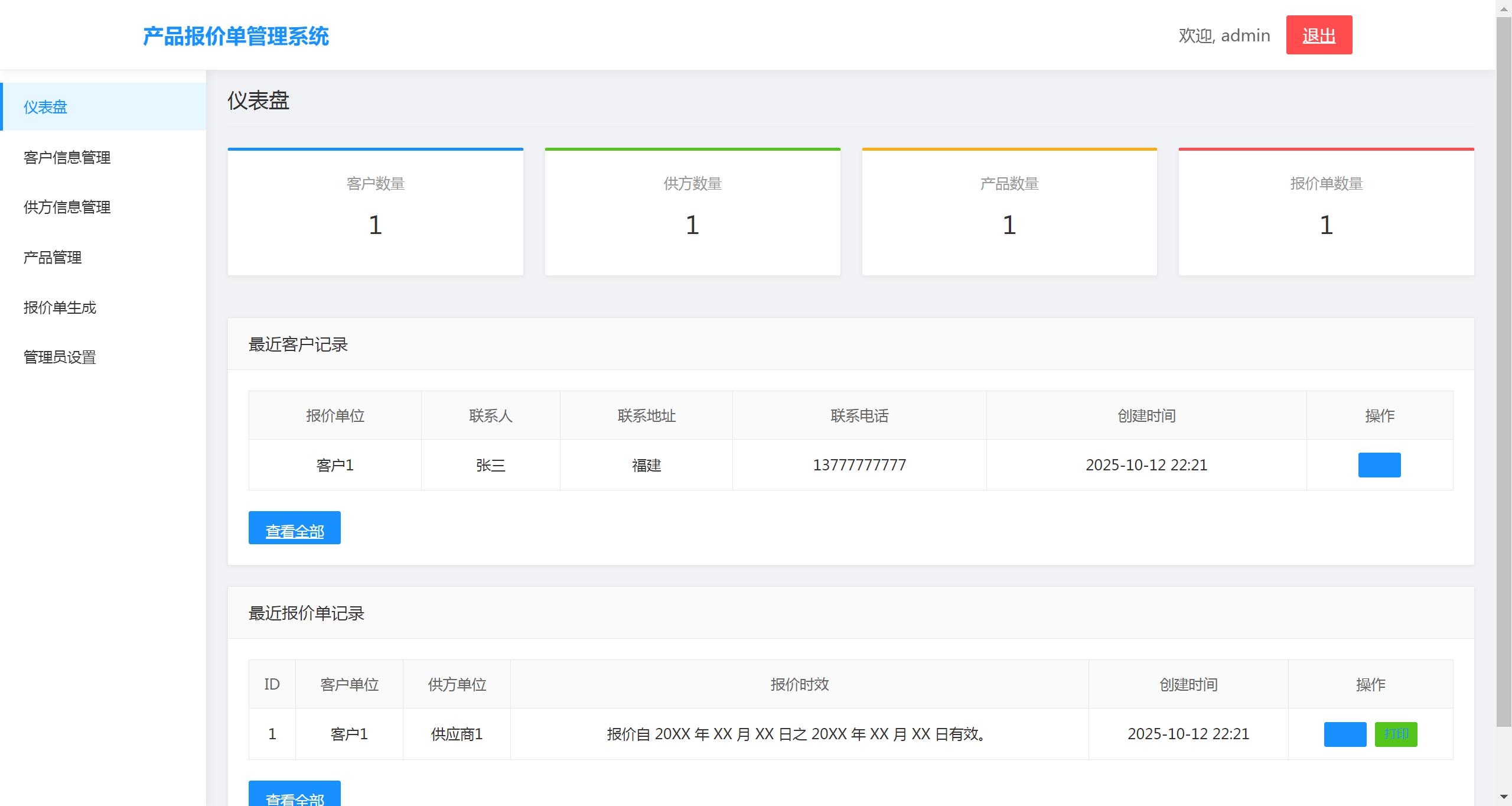Go to 客户信息管理 in sidebar

(x=67, y=157)
